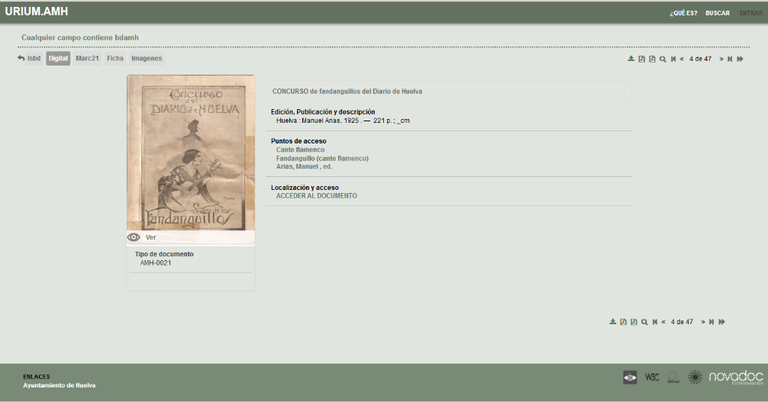
Task: Click the top '4 de 47' record counter
Action: 700,59
